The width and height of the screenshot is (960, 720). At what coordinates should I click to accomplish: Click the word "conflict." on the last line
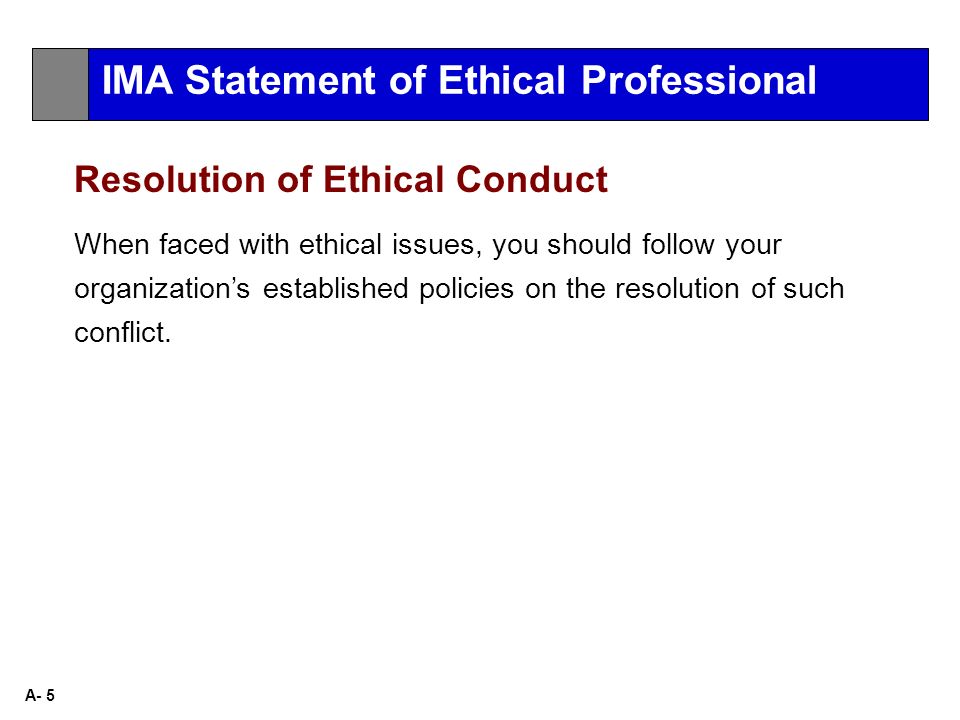tap(122, 333)
